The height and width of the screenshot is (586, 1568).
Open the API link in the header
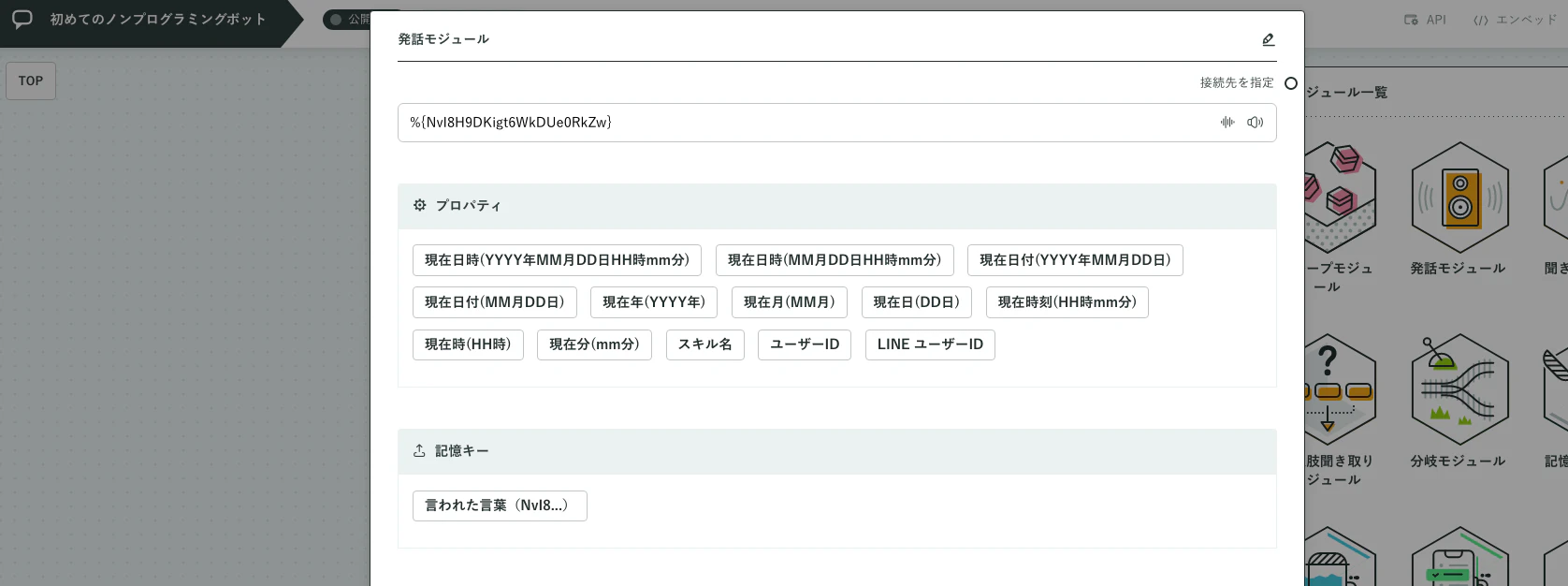click(1425, 20)
